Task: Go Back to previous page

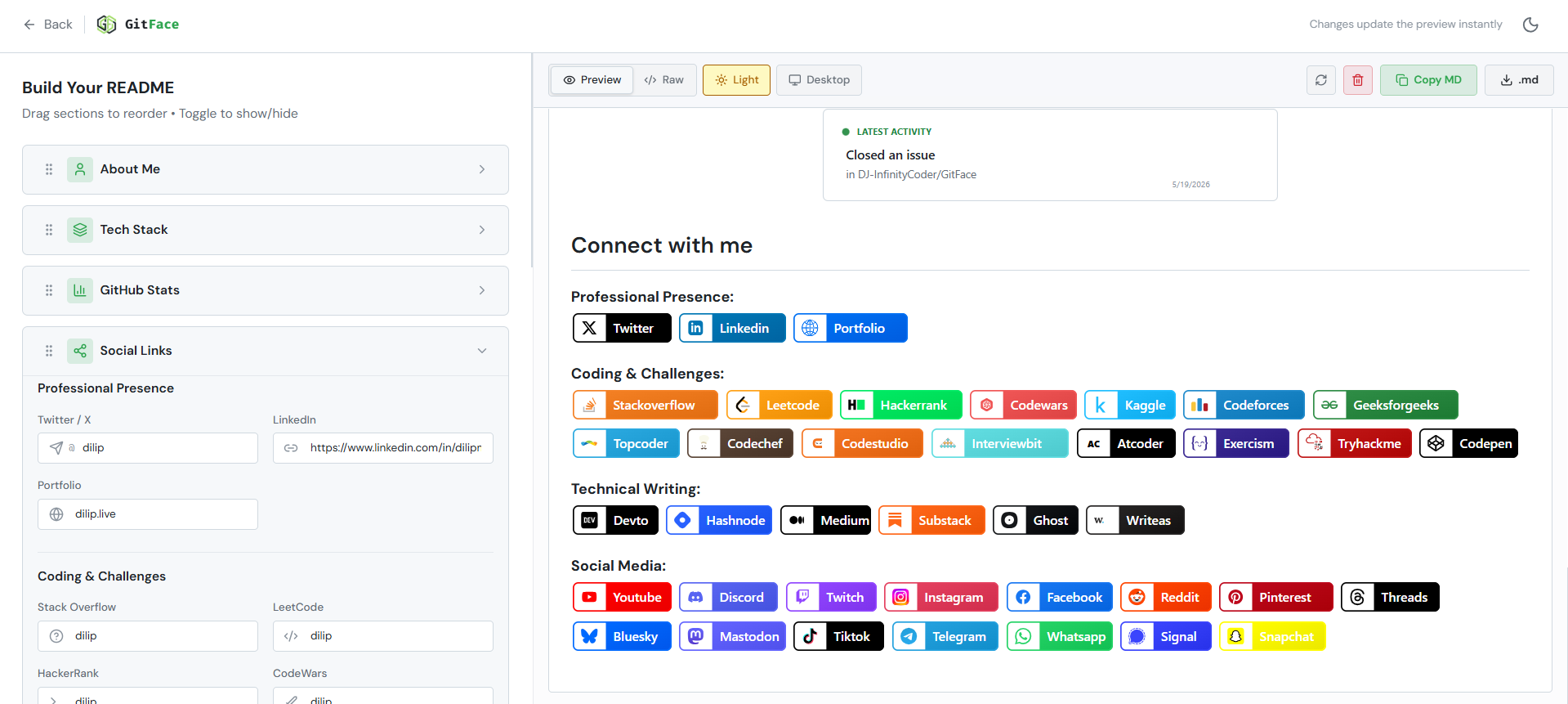Action: tap(47, 25)
